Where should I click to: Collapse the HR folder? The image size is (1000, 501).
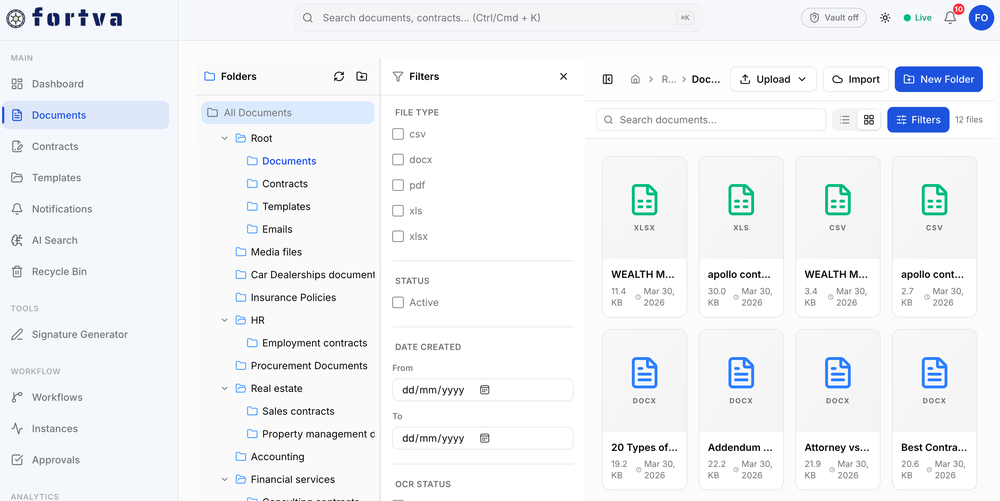(x=224, y=320)
